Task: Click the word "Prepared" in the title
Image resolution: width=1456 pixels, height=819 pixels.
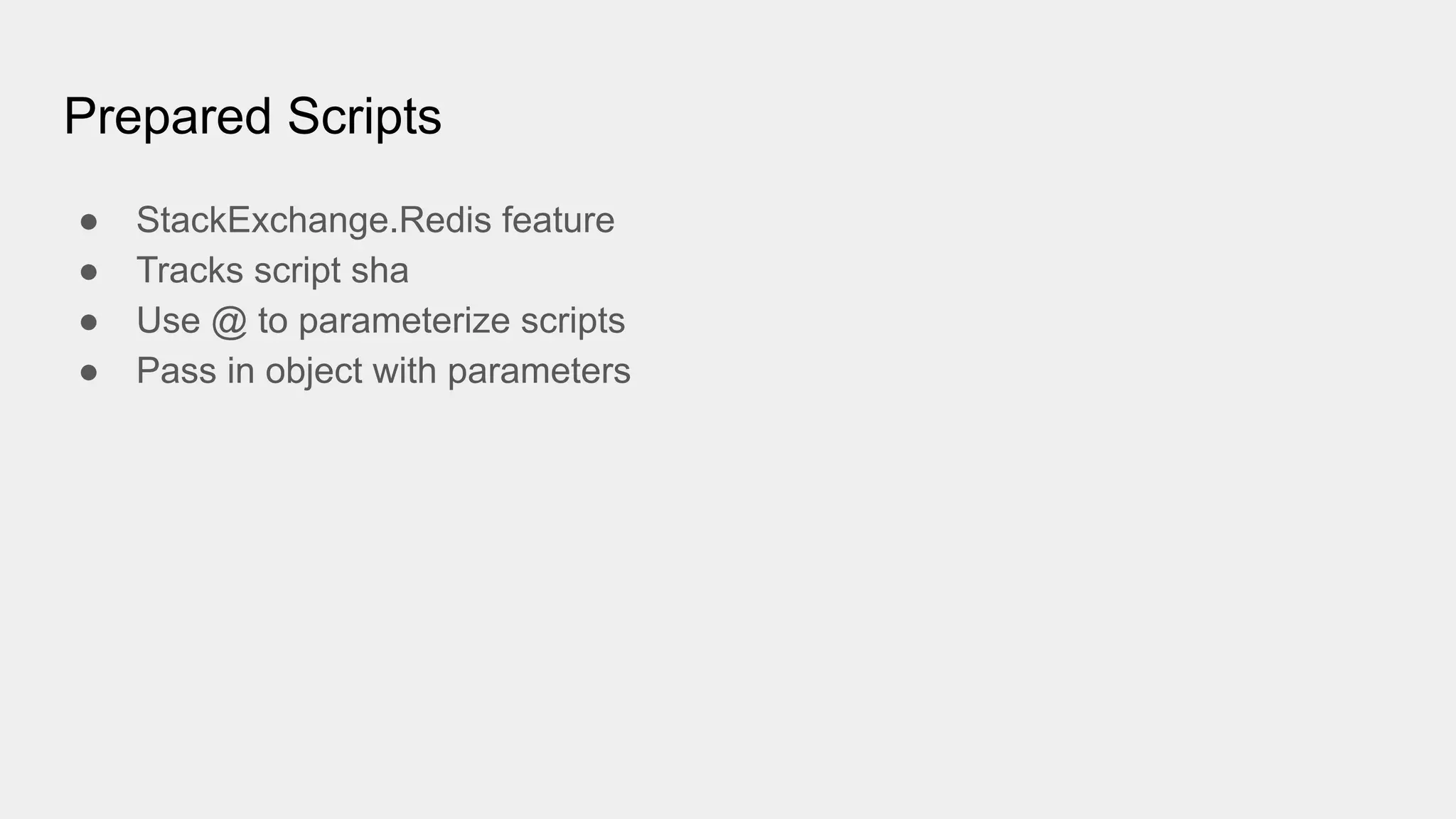Action: 168,117
